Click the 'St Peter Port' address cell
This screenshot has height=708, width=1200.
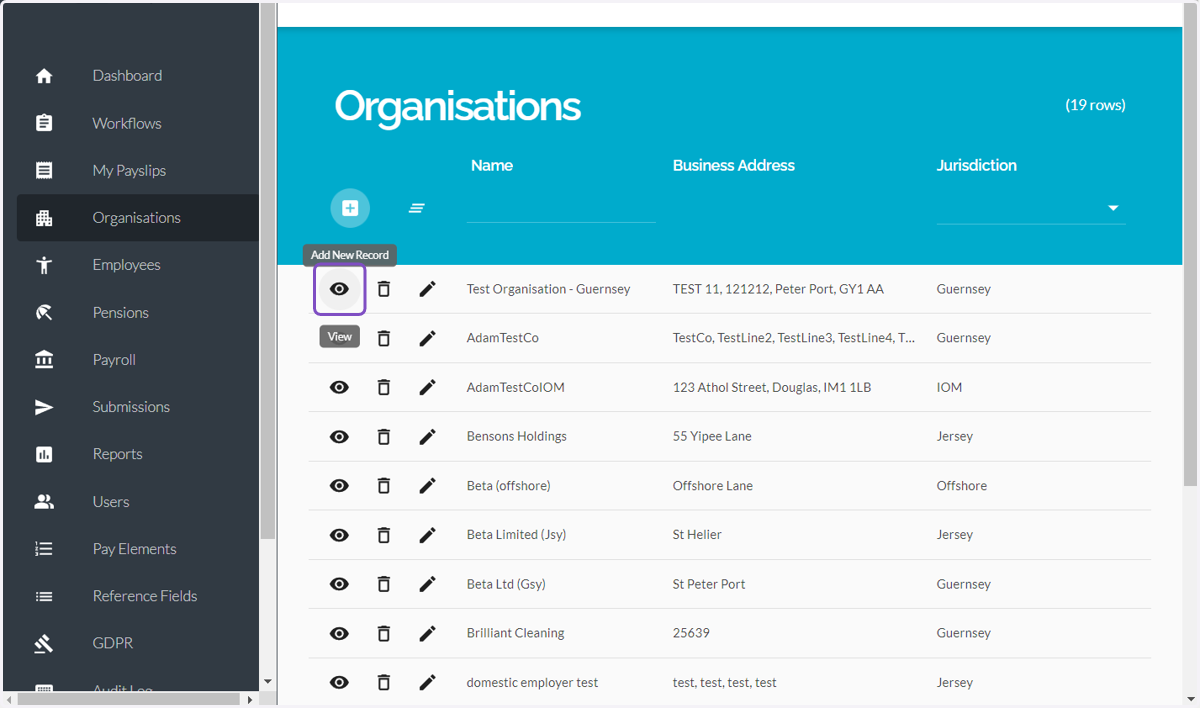coord(709,584)
